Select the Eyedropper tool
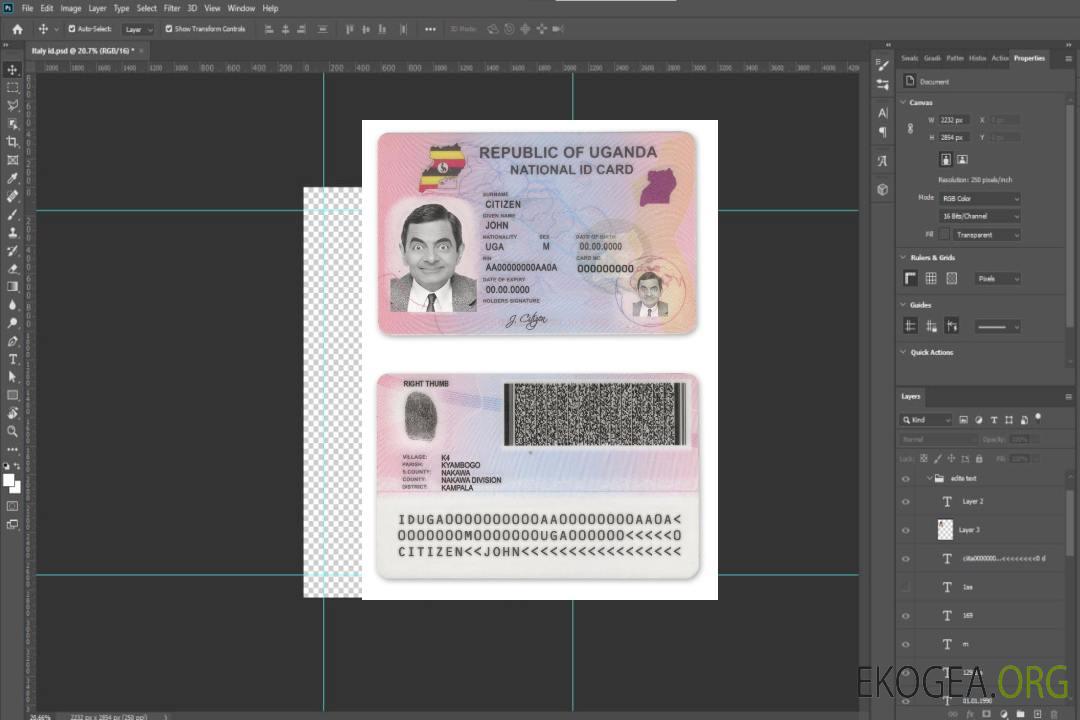The image size is (1080, 720). [12, 178]
